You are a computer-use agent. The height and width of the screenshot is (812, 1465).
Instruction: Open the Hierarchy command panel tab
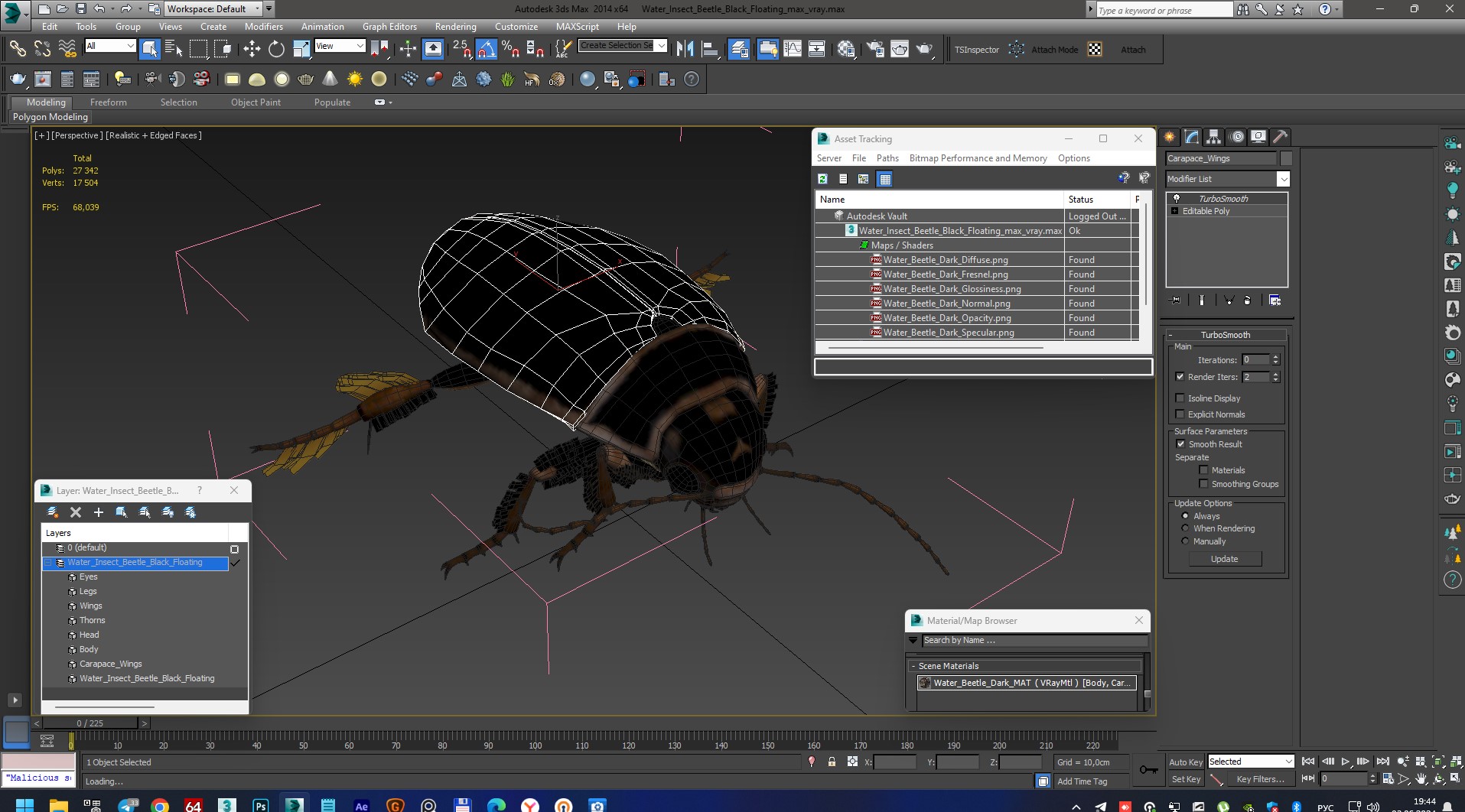(1213, 137)
